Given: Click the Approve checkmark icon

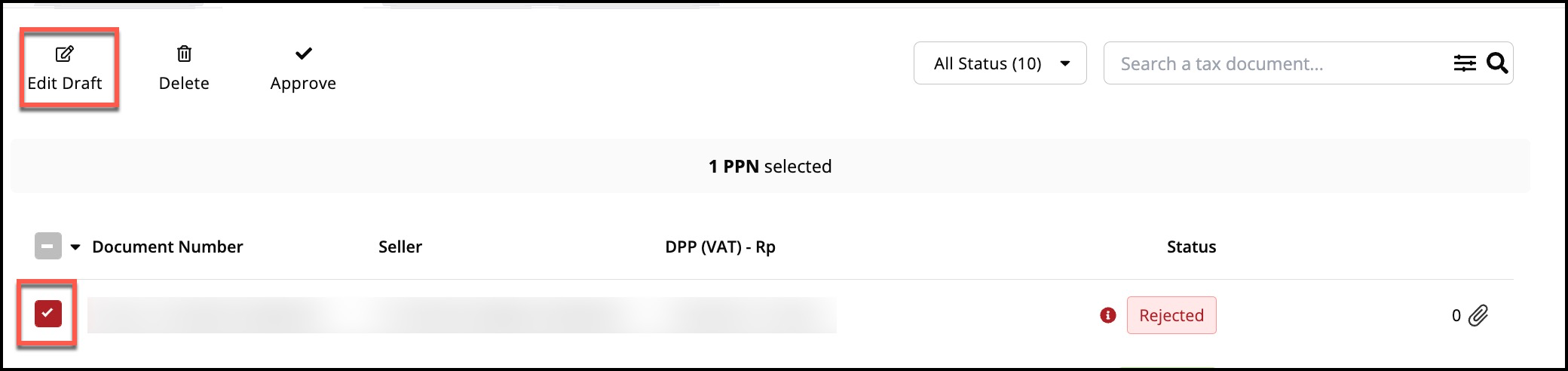Looking at the screenshot, I should [x=303, y=54].
